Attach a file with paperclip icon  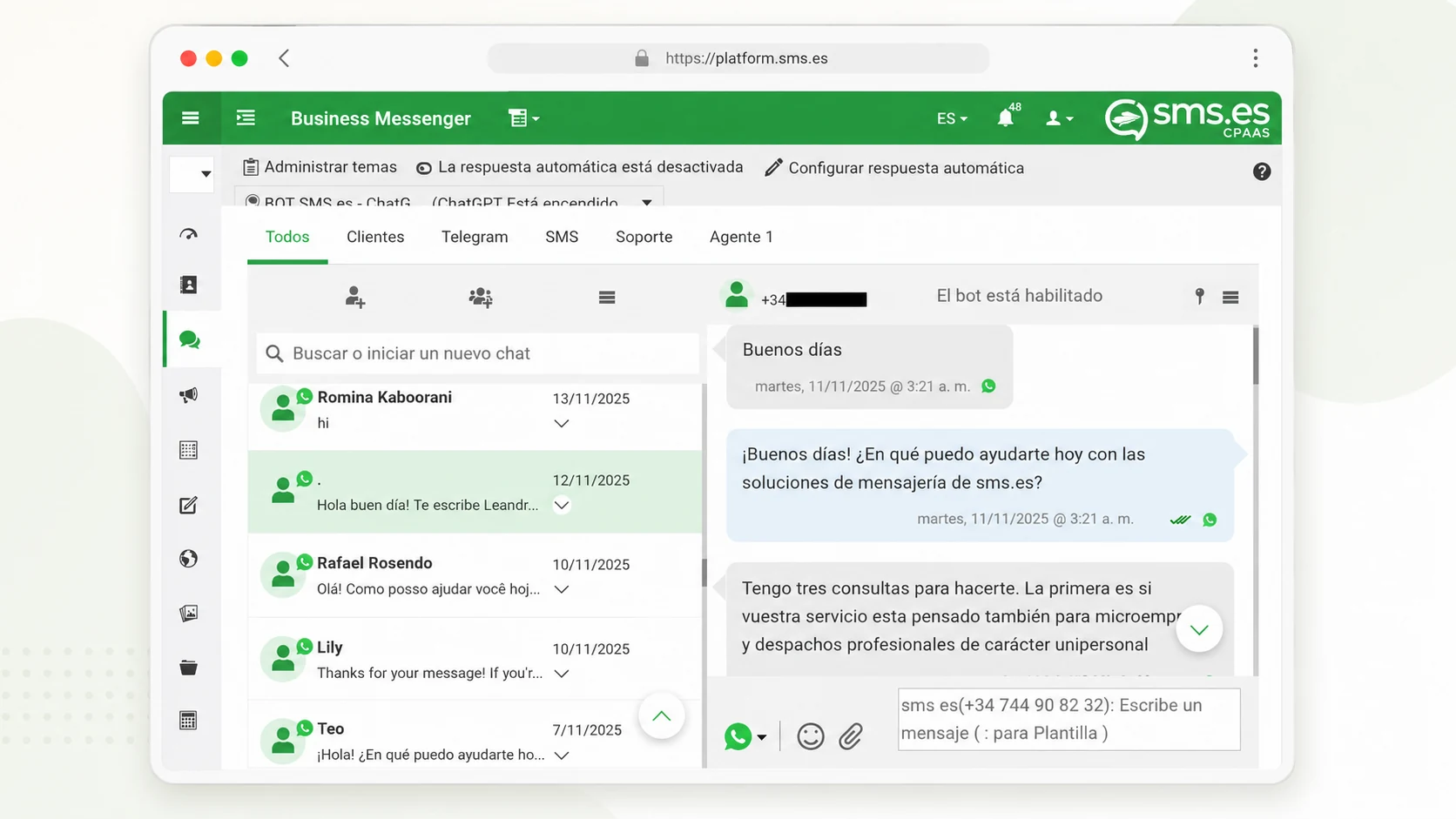(x=851, y=736)
